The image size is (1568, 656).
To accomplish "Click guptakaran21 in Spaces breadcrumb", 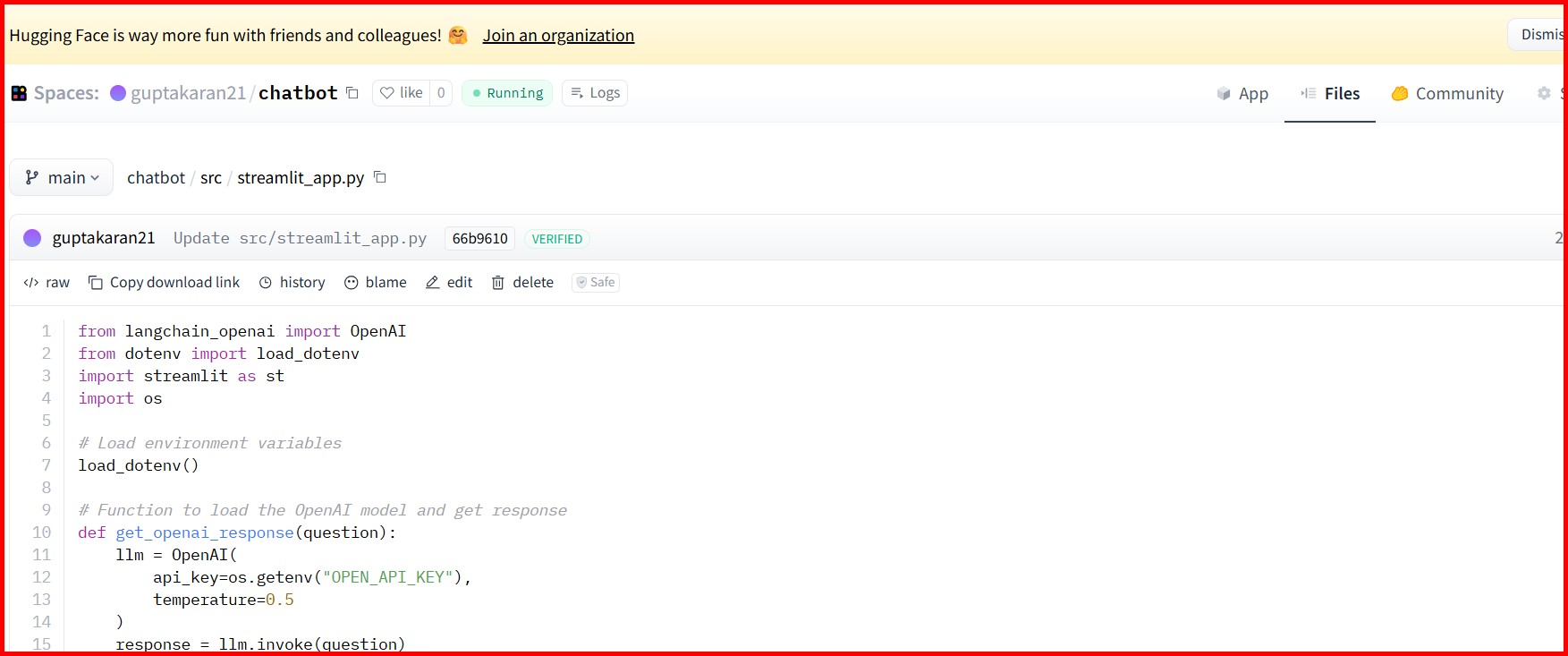I will click(x=188, y=93).
